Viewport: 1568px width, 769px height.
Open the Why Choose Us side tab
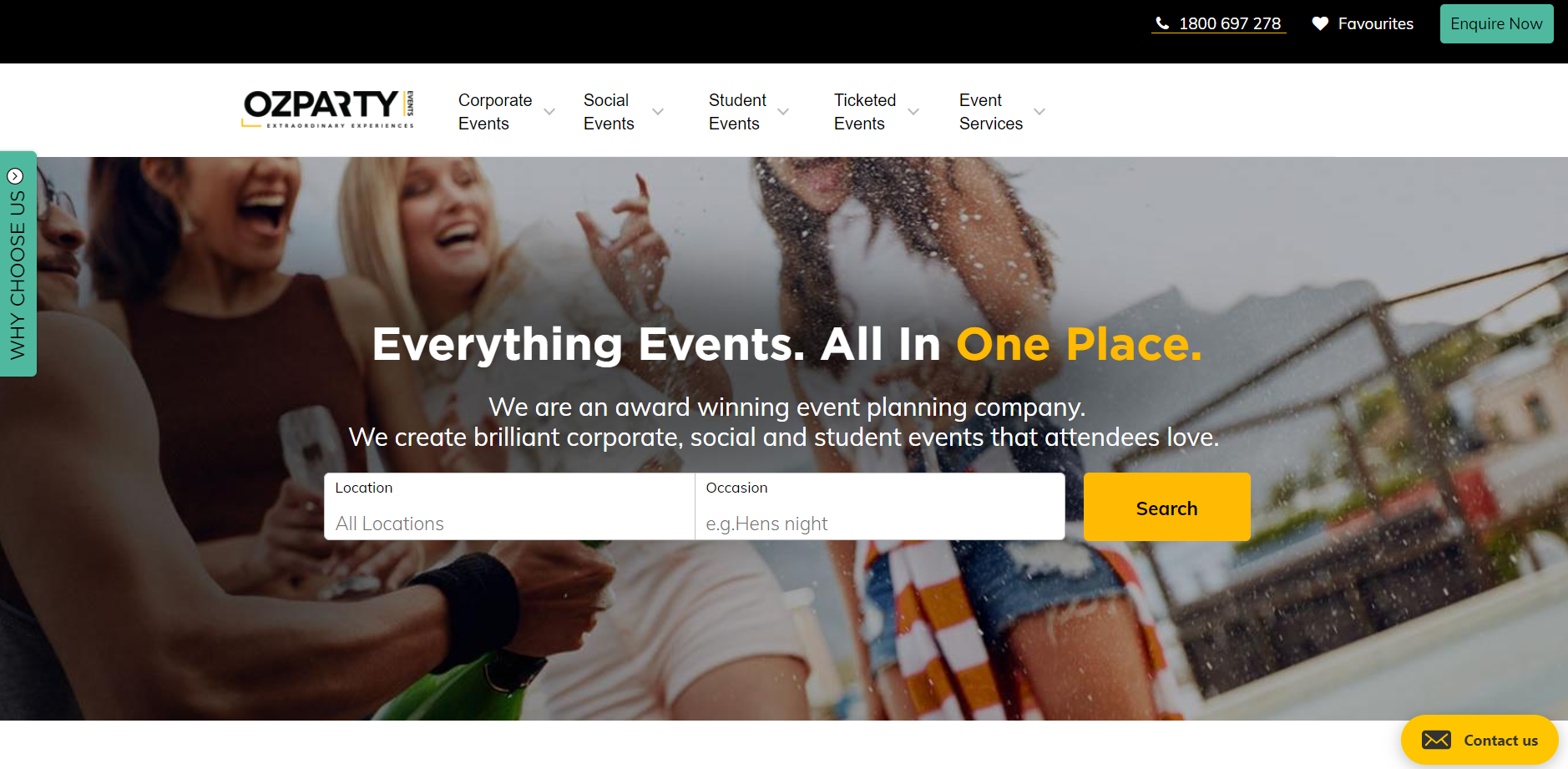coord(18,264)
